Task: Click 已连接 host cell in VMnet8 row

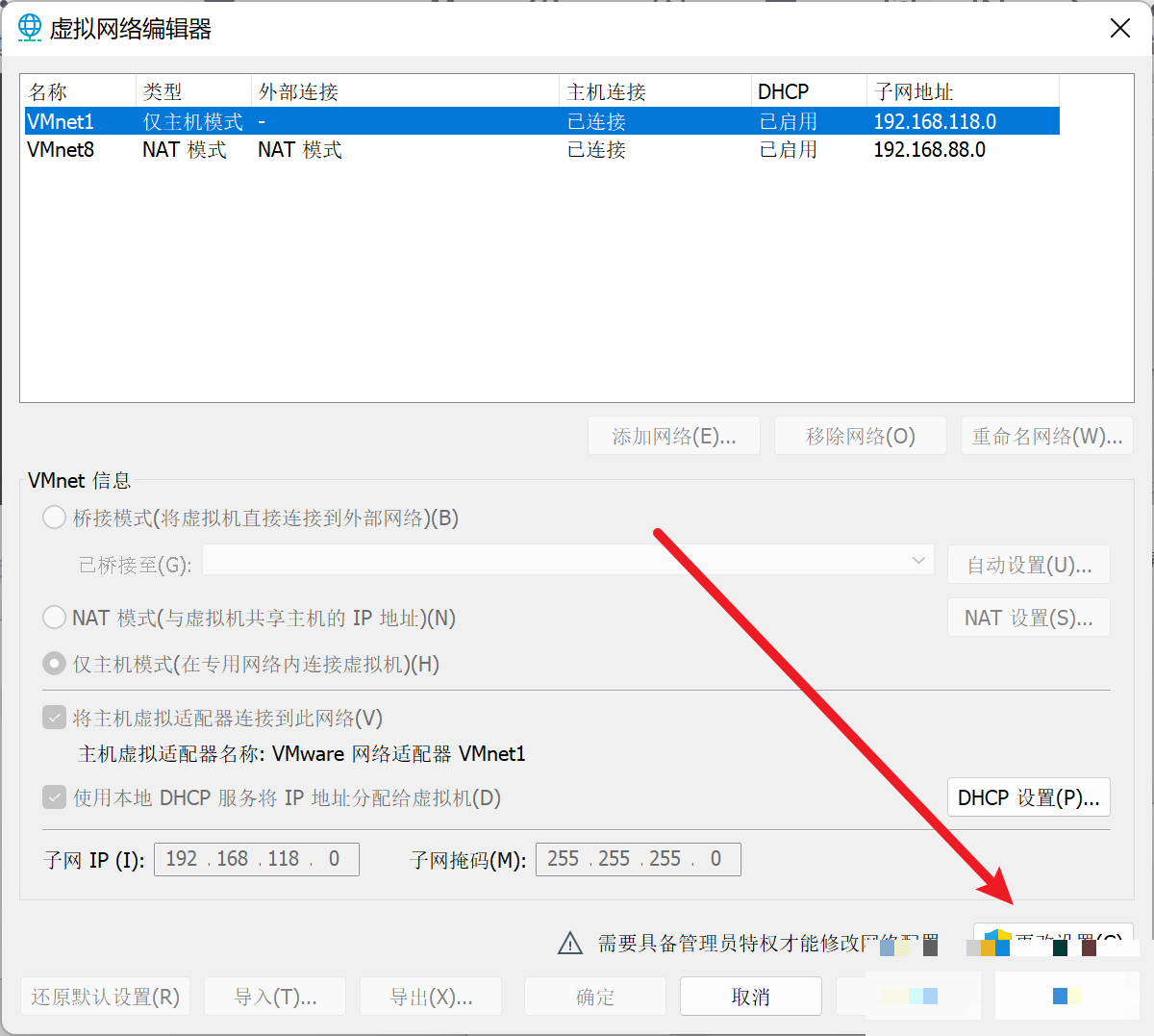Action: tap(596, 149)
